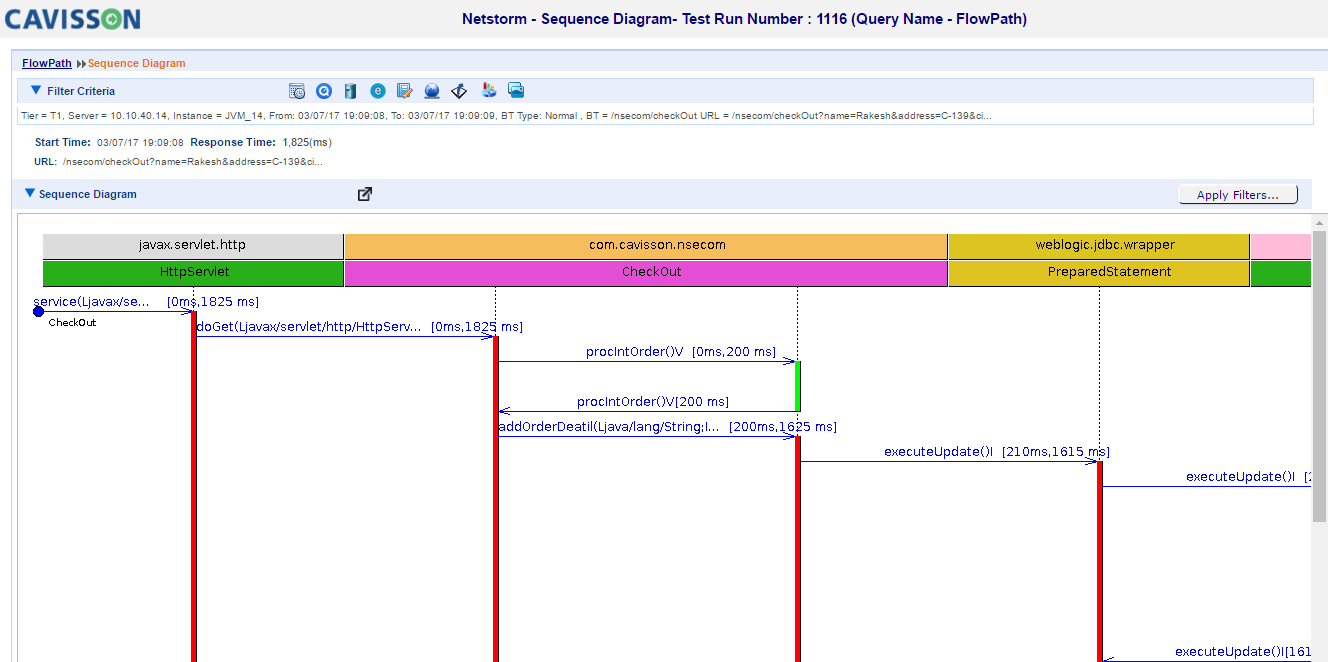This screenshot has width=1328, height=662.
Task: Click the Start Time 03/07/17 19:09:08 value
Action: click(140, 143)
